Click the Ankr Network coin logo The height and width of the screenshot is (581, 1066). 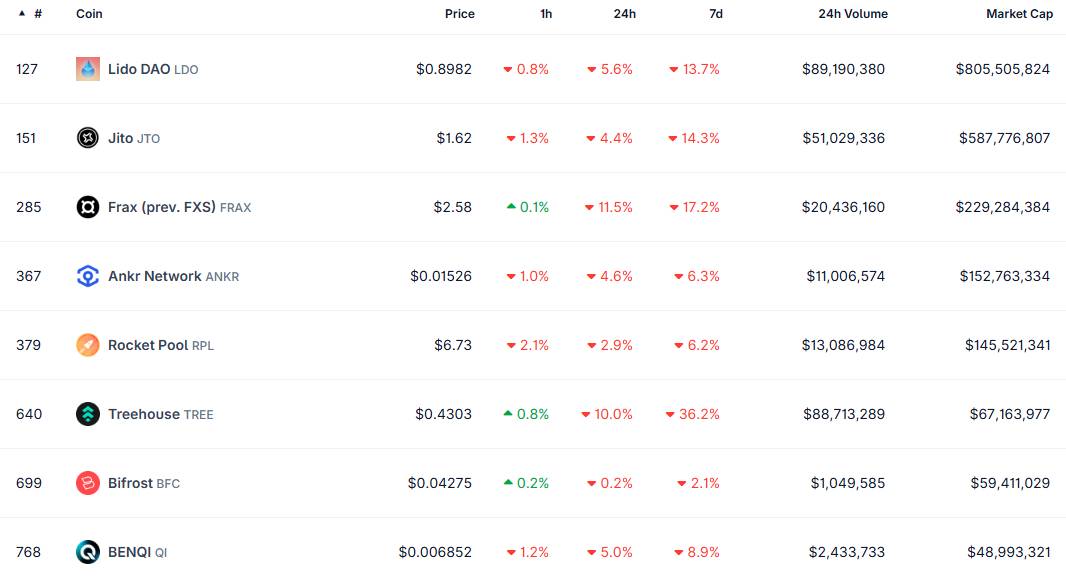(x=88, y=276)
